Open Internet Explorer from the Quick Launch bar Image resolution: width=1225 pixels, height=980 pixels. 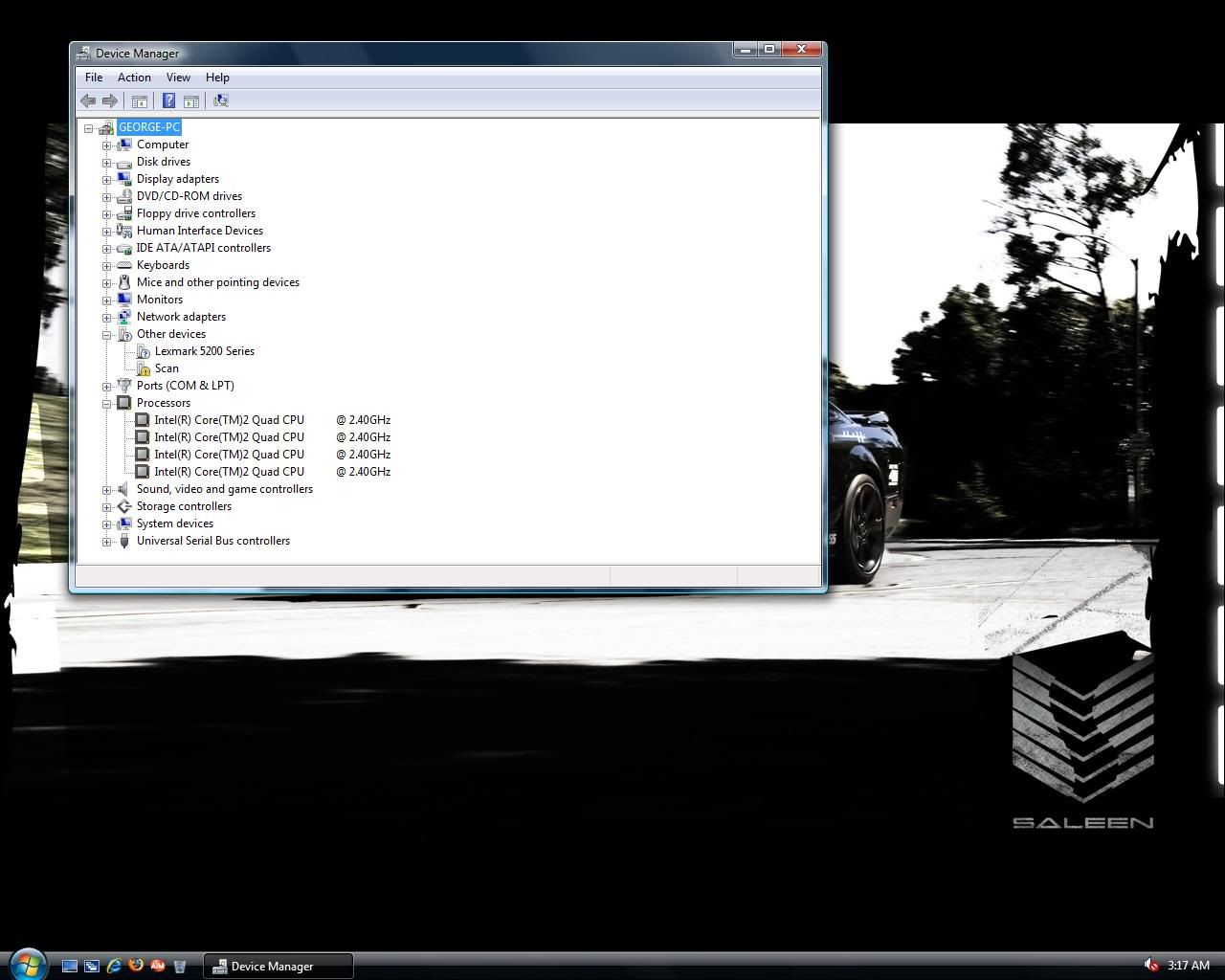tap(114, 966)
